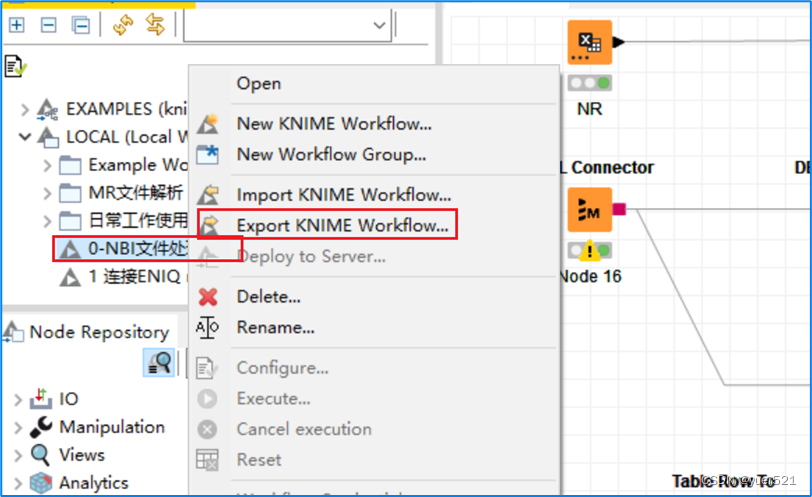This screenshot has height=497, width=812.
Task: Select the 0-NBI文件处 workflow
Action: (x=123, y=248)
